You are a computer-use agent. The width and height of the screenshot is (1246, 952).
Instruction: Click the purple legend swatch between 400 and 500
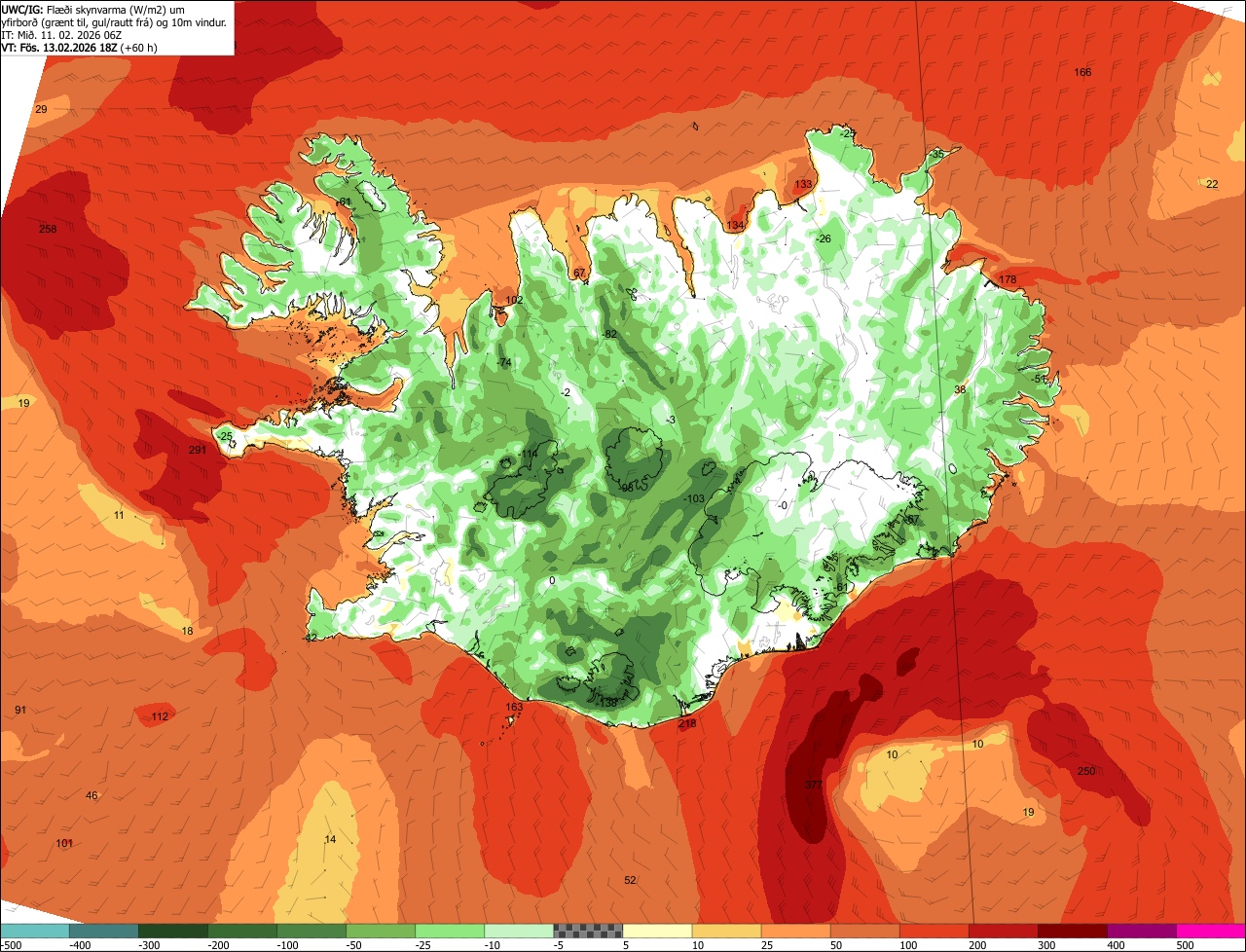[1141, 931]
